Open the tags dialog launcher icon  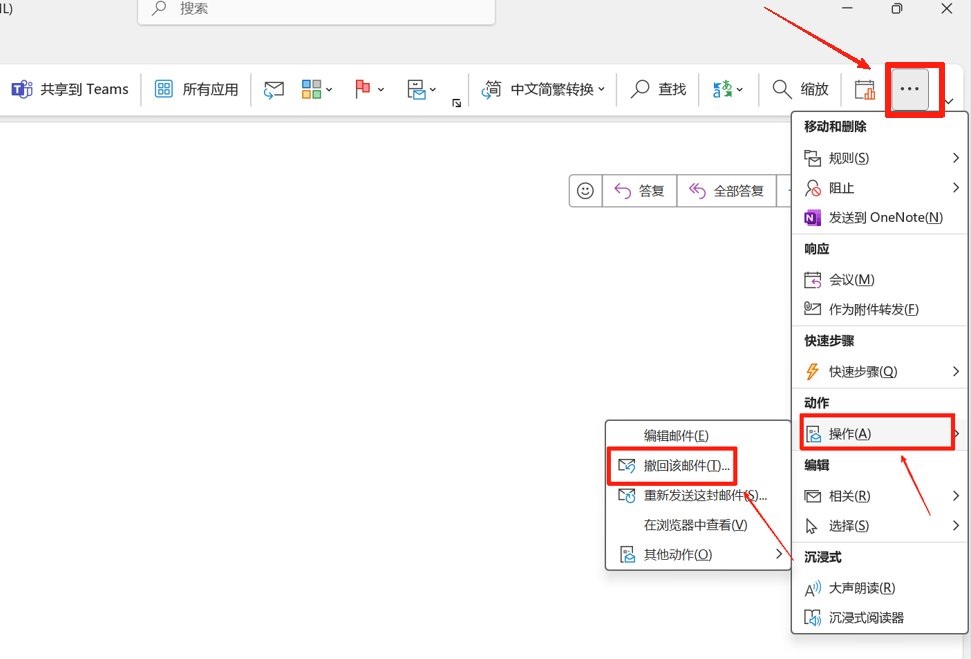[456, 103]
